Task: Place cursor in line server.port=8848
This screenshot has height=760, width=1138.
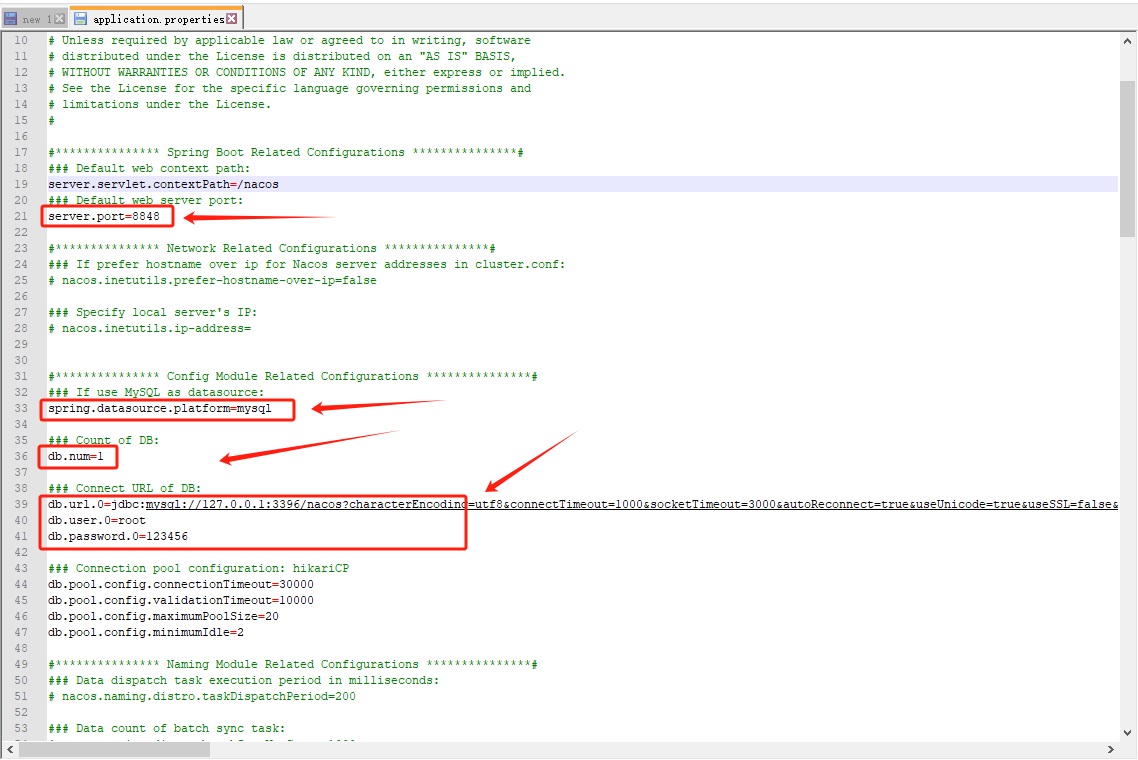Action: point(104,216)
